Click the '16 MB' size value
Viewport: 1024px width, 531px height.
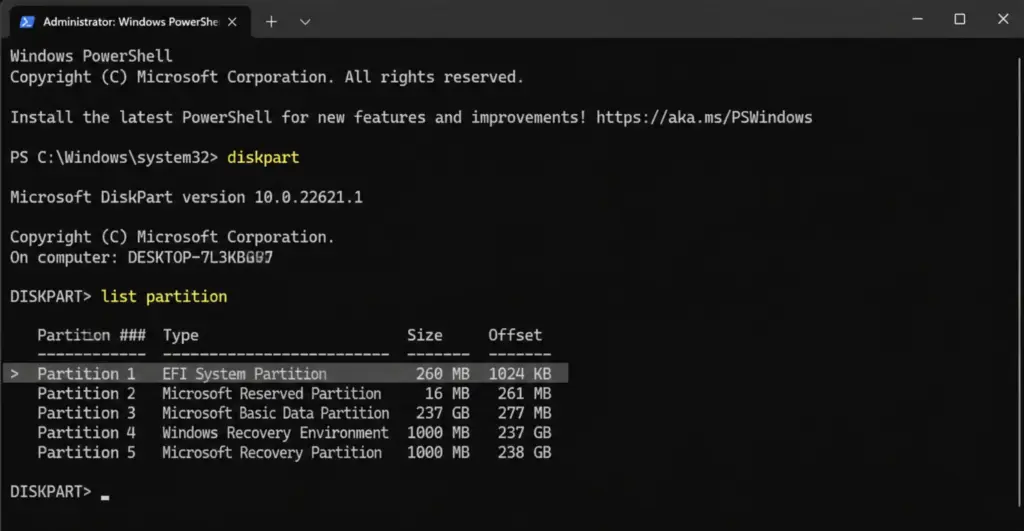447,394
